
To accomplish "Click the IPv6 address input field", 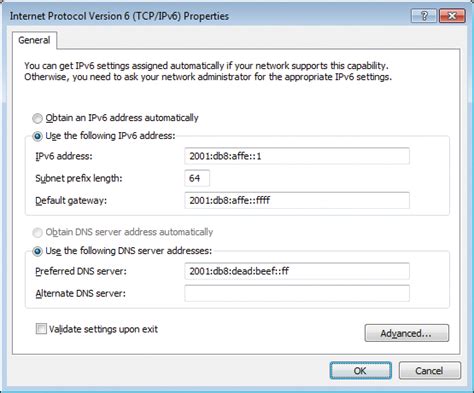I will click(x=297, y=156).
